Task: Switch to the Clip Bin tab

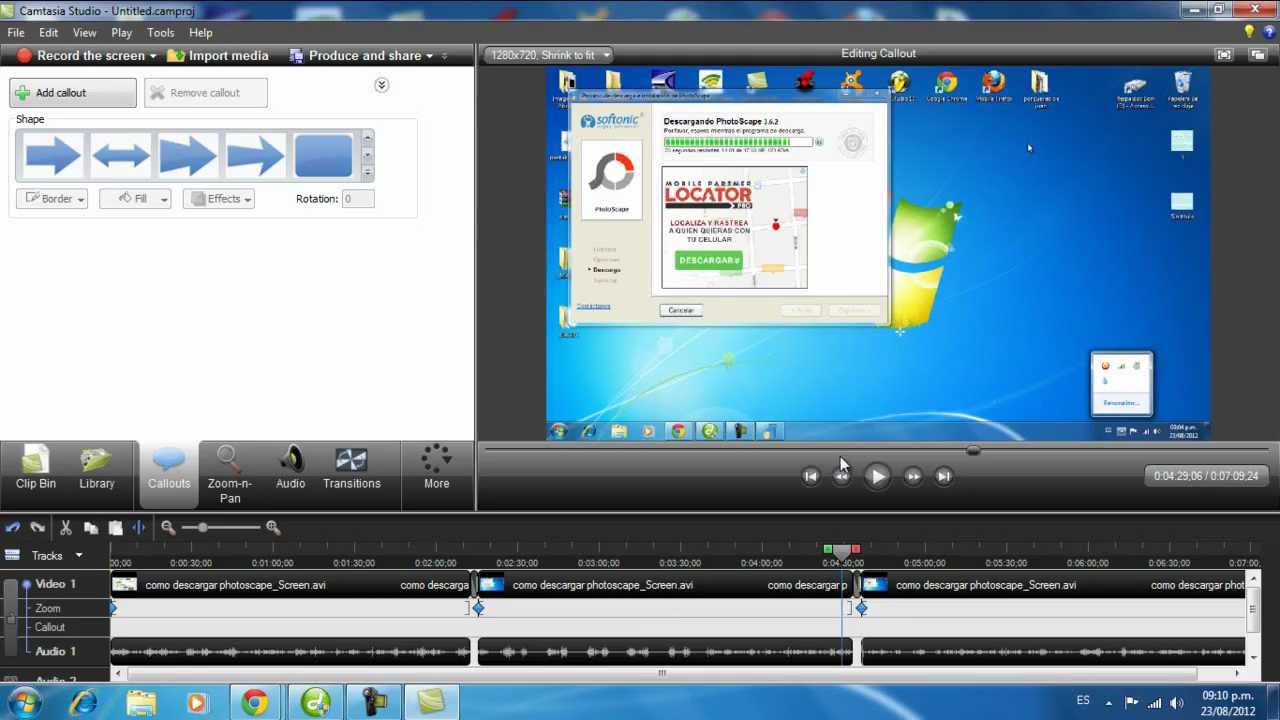Action: point(36,469)
